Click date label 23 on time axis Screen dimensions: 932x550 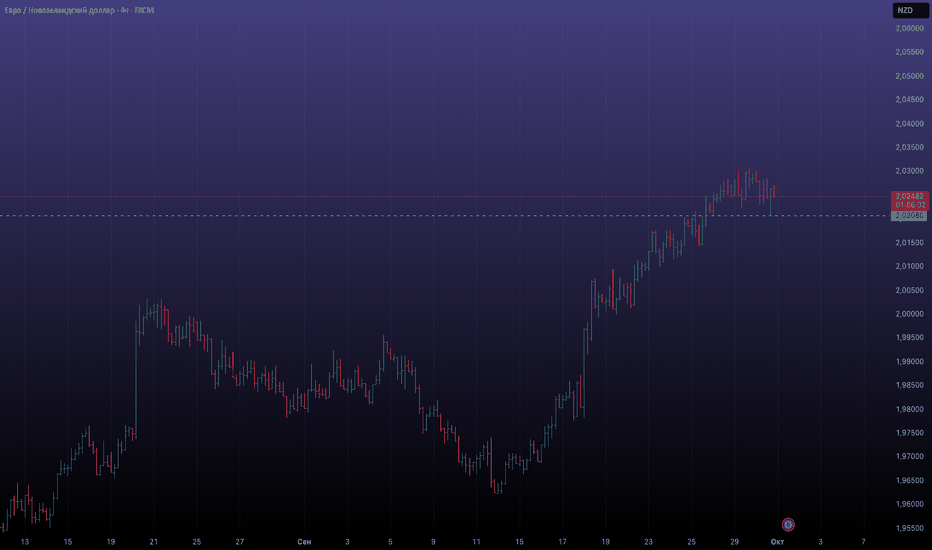(648, 542)
